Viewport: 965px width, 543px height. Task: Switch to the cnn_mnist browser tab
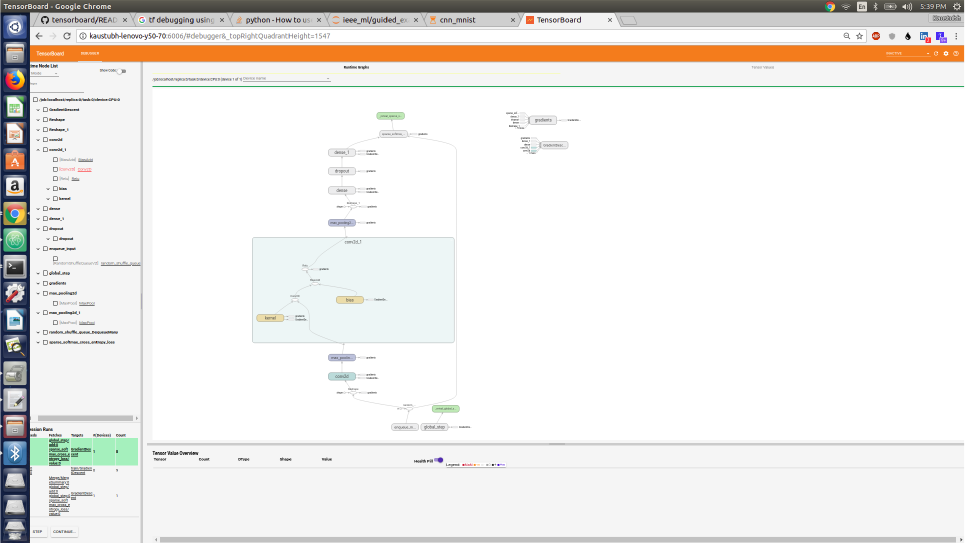(471, 20)
